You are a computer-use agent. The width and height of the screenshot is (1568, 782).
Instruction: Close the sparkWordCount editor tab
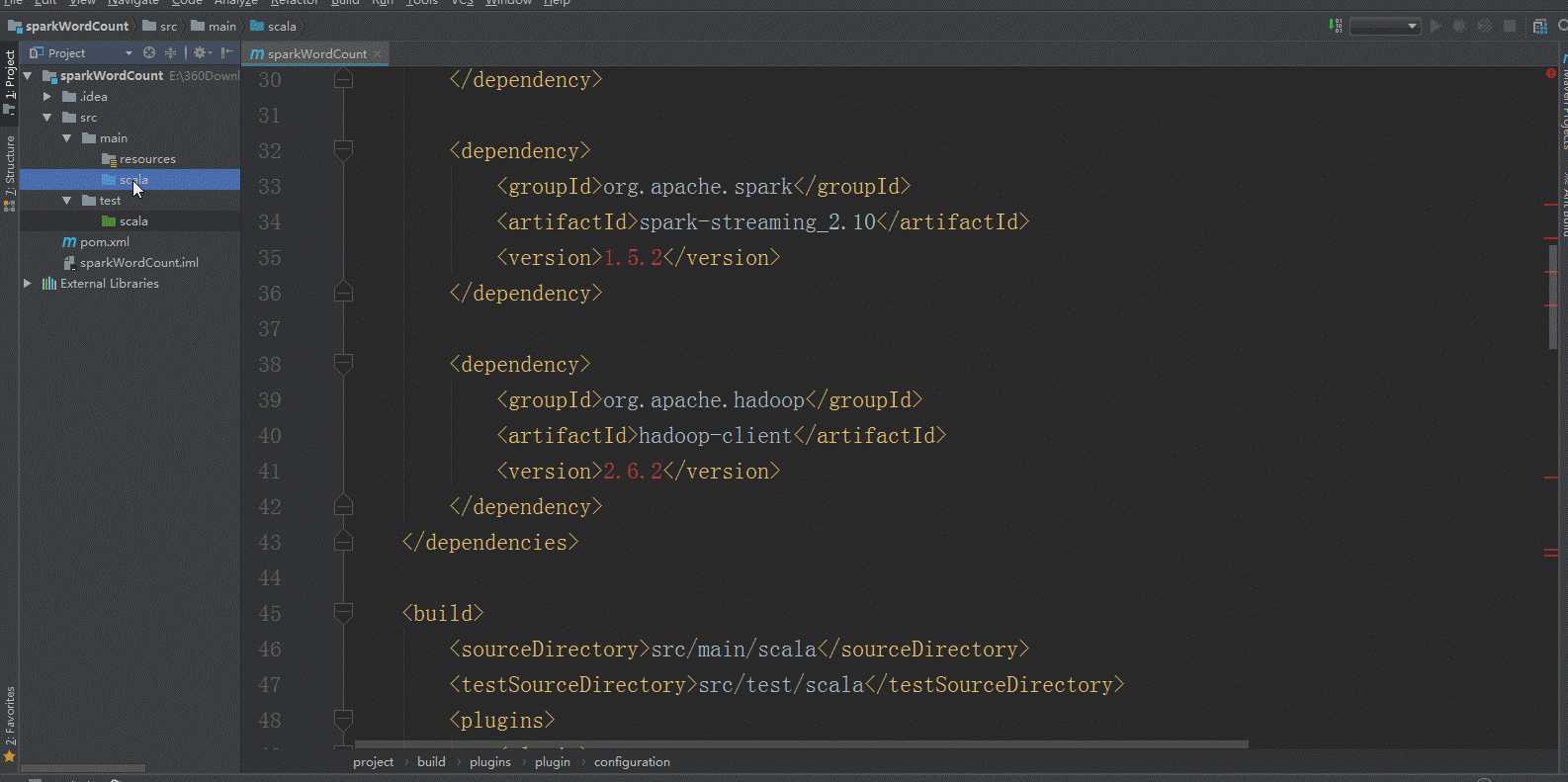tap(378, 54)
